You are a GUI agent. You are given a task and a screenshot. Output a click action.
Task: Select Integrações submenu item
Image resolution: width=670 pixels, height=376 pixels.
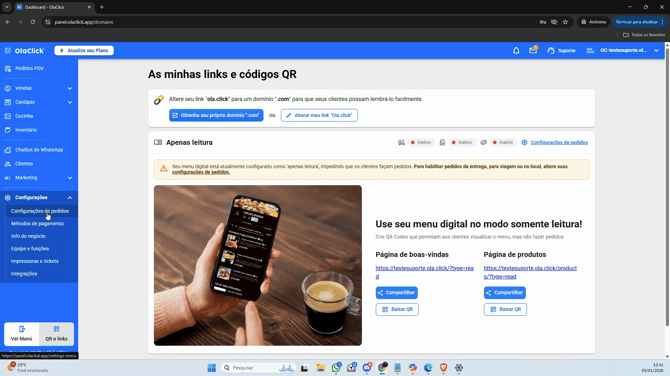[x=24, y=273]
